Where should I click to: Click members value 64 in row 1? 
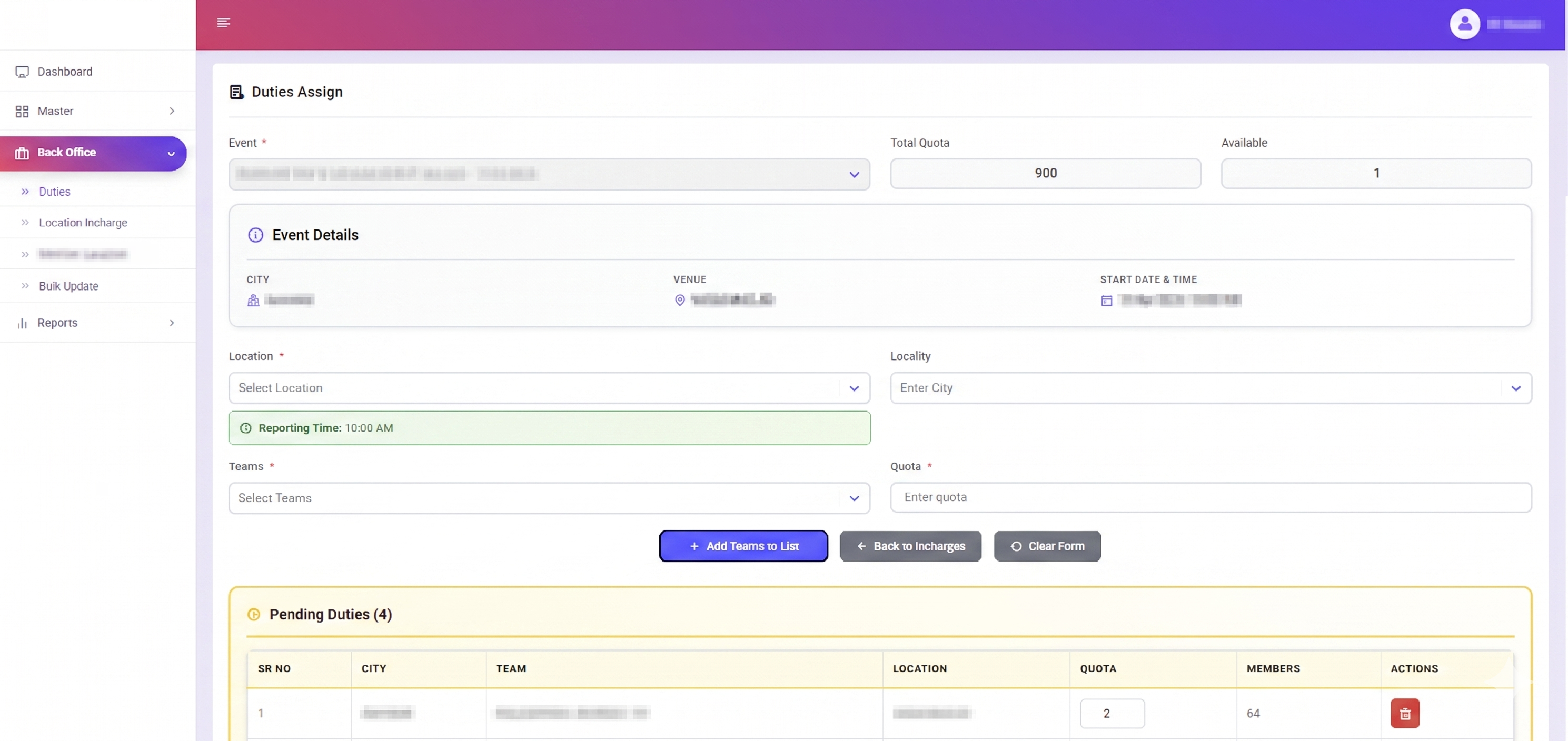[1253, 714]
